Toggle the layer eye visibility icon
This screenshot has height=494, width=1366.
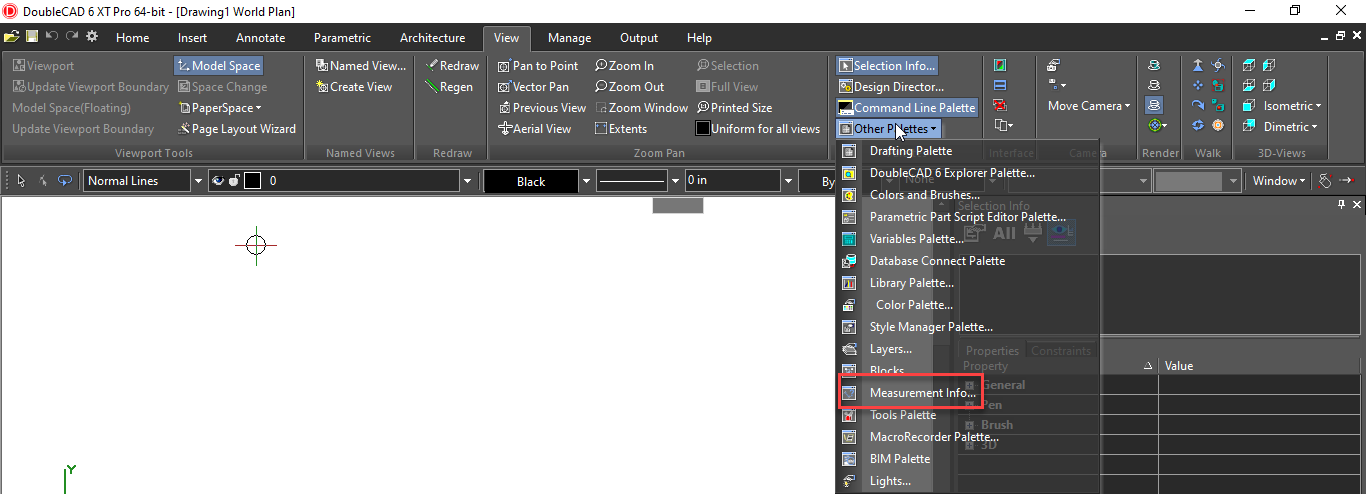pos(217,181)
